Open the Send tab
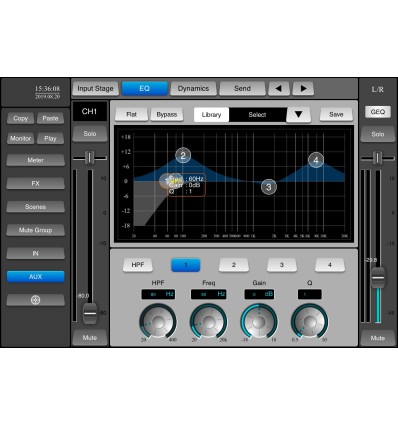The height and width of the screenshot is (425, 398). [x=242, y=89]
